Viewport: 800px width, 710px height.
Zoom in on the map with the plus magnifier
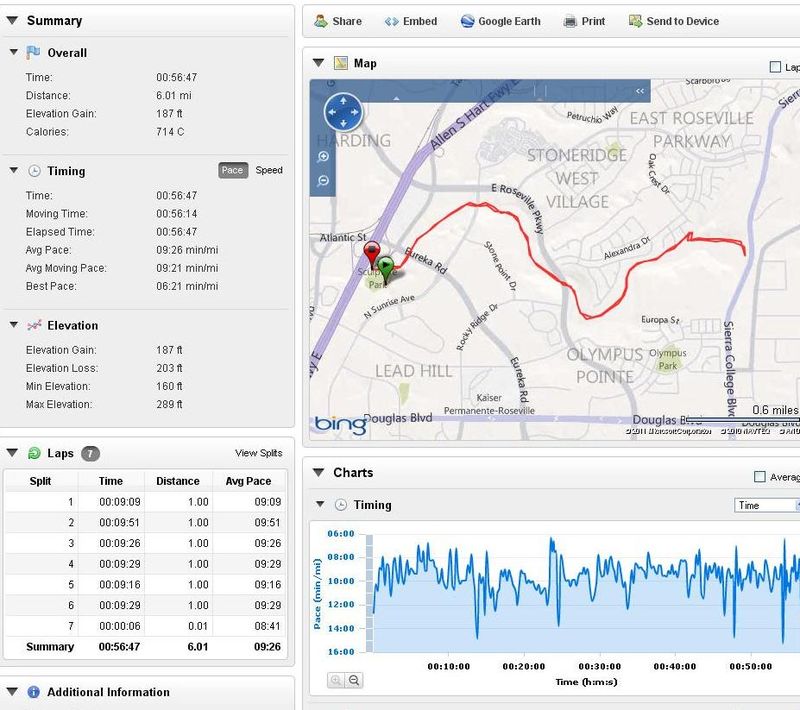click(x=323, y=158)
